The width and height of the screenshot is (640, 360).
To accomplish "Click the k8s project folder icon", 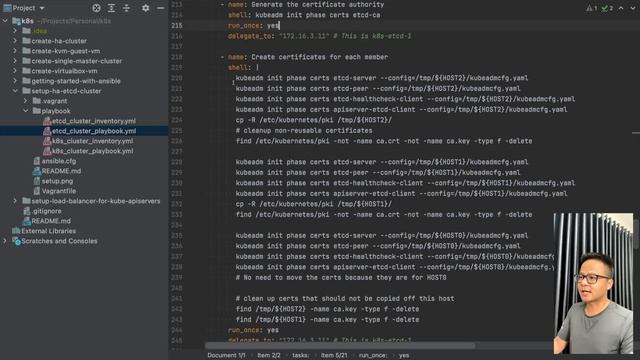I will click(16, 21).
